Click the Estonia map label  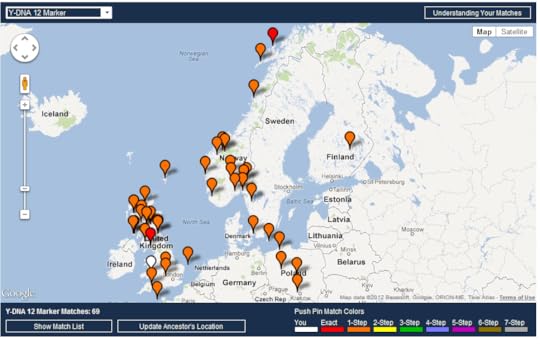[338, 199]
